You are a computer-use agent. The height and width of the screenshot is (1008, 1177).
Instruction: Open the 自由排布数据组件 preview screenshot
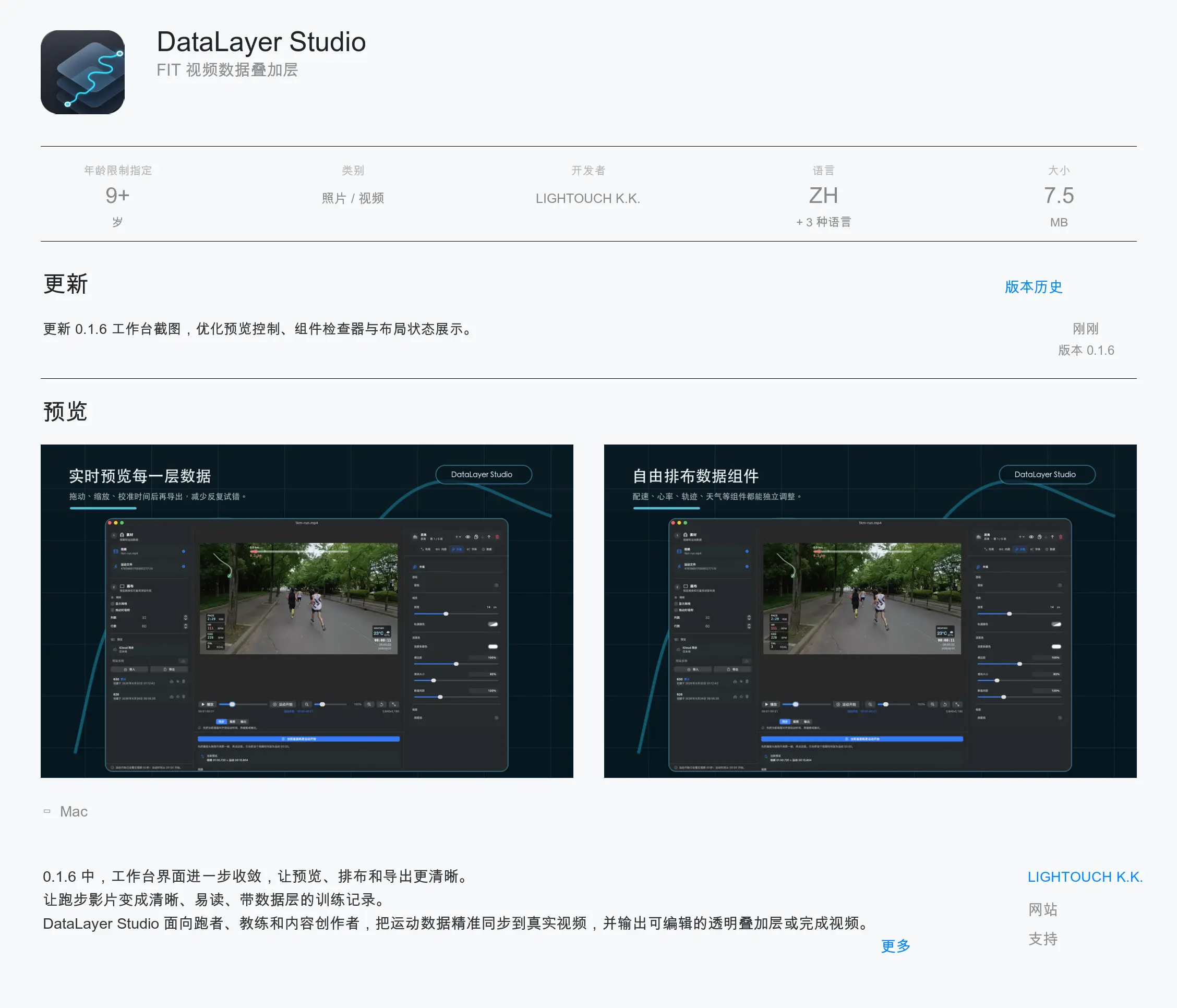pos(870,611)
